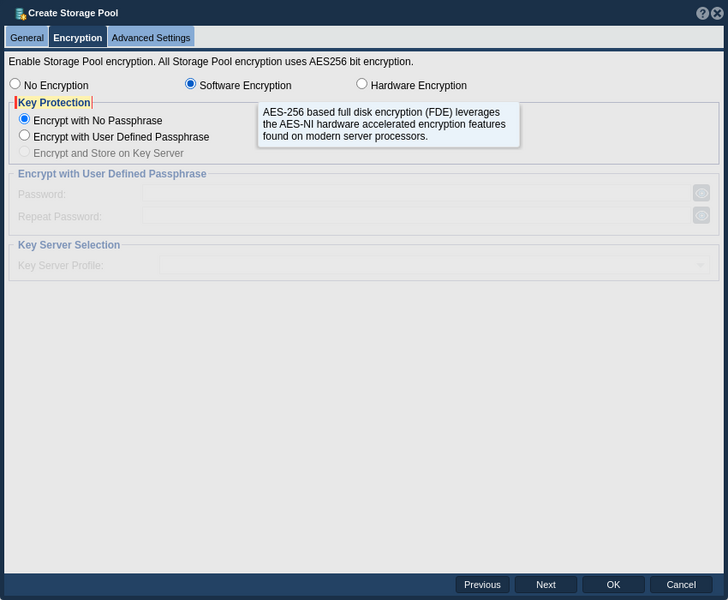Toggle Password visibility eye icon
728x600 pixels.
701,193
